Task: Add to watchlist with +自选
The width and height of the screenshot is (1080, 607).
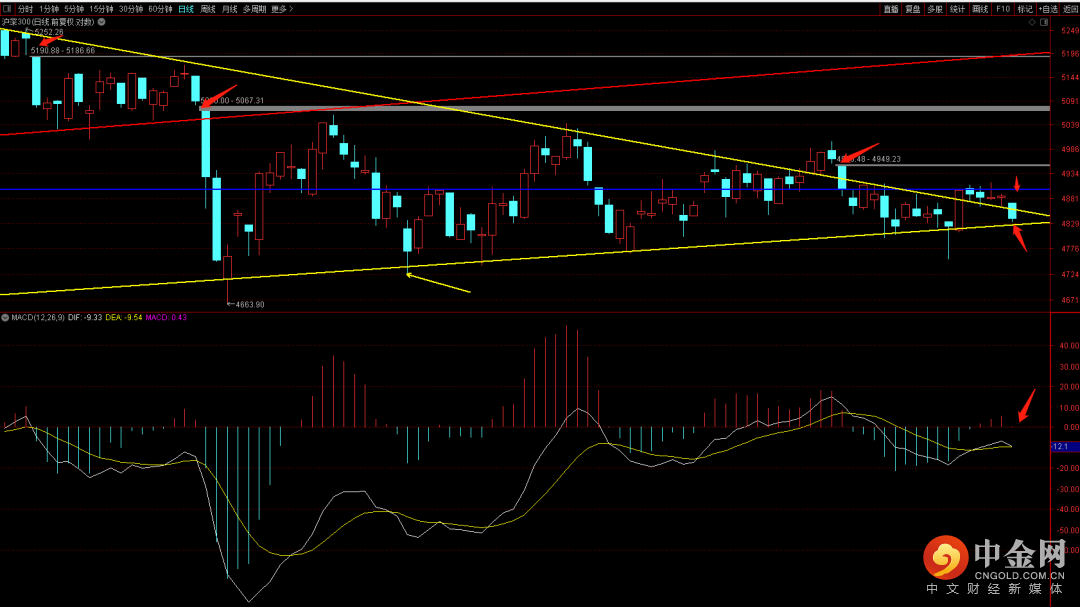Action: tap(1048, 9)
